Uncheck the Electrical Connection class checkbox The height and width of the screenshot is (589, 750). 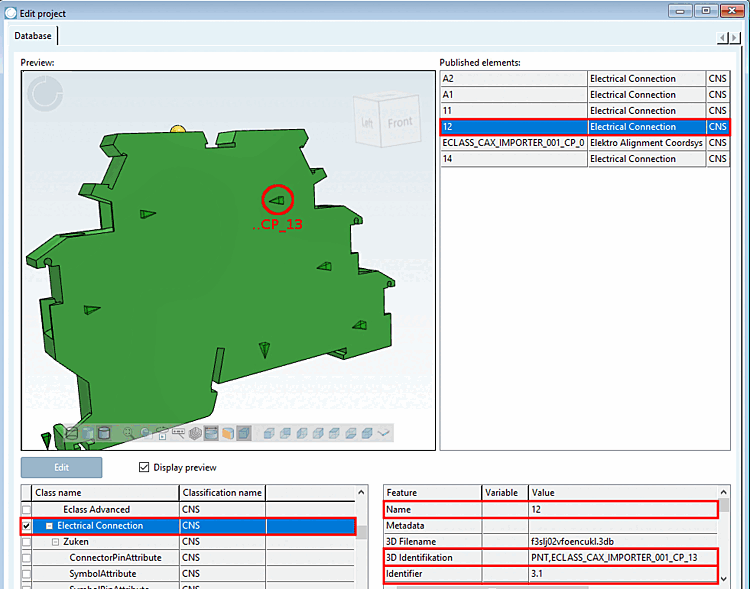point(27,526)
